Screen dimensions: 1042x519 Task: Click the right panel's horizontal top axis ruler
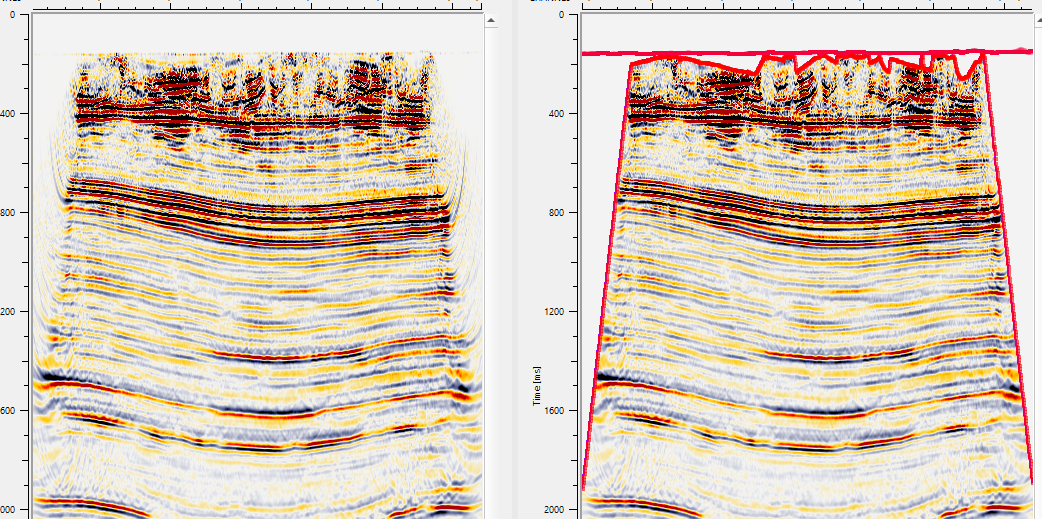click(800, 5)
